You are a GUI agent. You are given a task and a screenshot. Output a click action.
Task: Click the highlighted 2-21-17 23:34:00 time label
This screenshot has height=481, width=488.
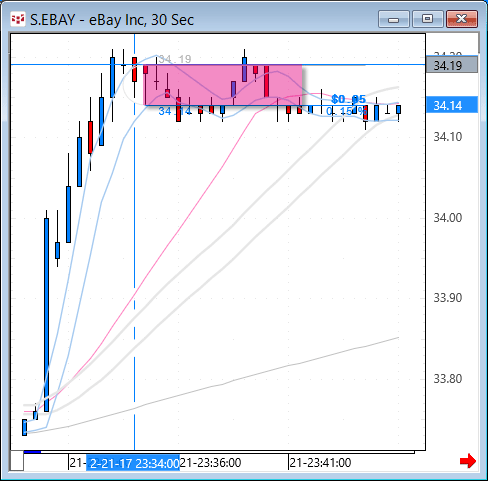(133, 463)
